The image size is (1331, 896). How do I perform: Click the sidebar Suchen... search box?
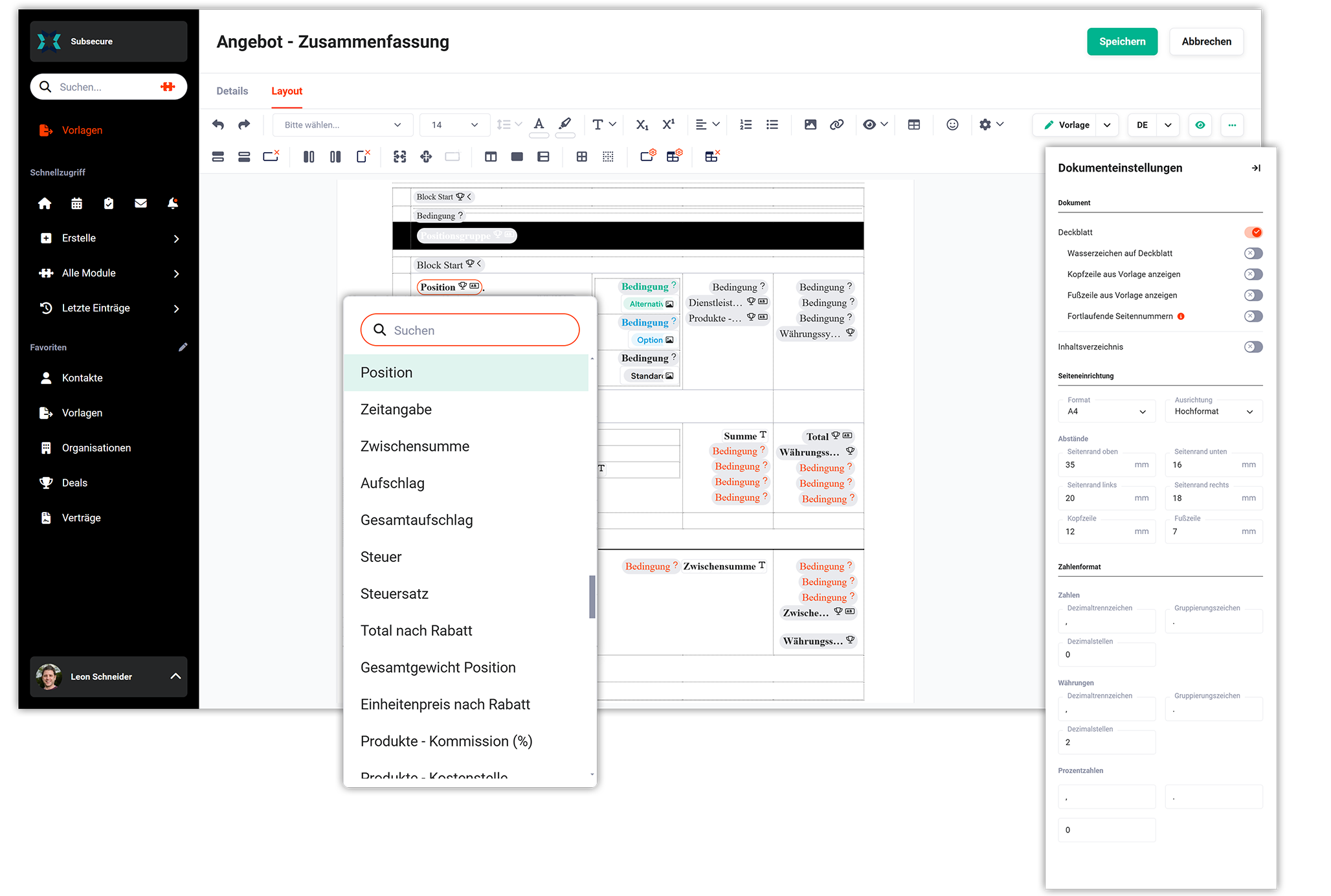point(109,87)
